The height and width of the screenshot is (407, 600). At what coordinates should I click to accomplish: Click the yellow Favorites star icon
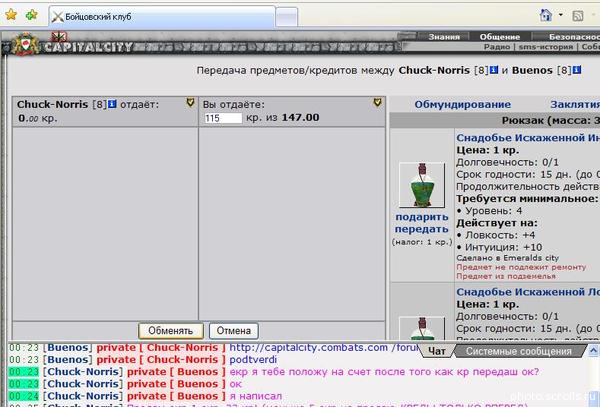click(x=11, y=15)
